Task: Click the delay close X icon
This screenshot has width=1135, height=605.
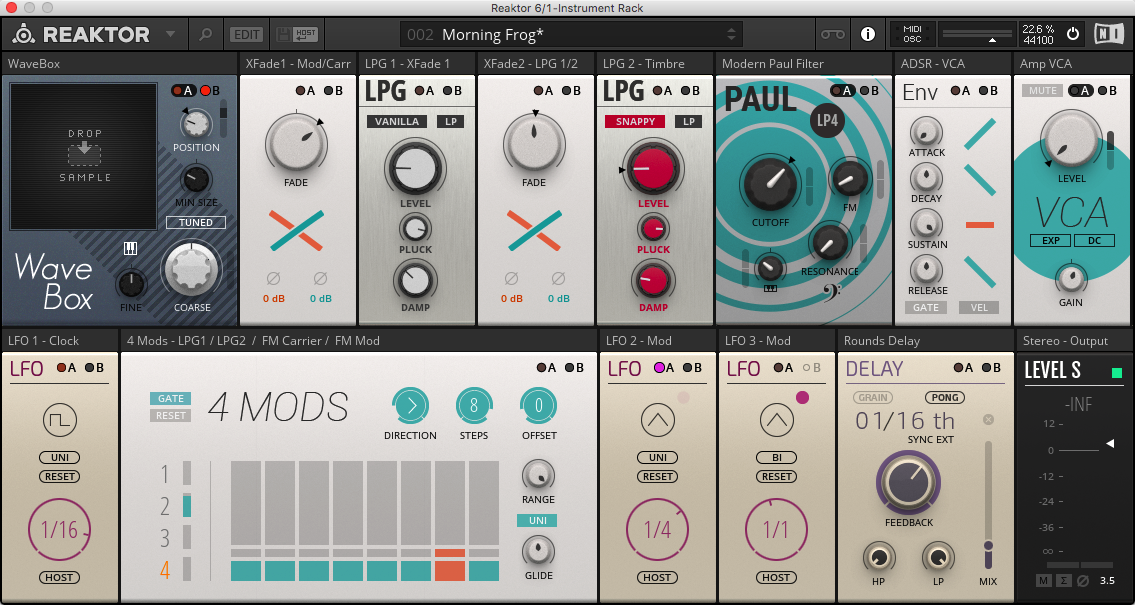Action: click(x=988, y=420)
